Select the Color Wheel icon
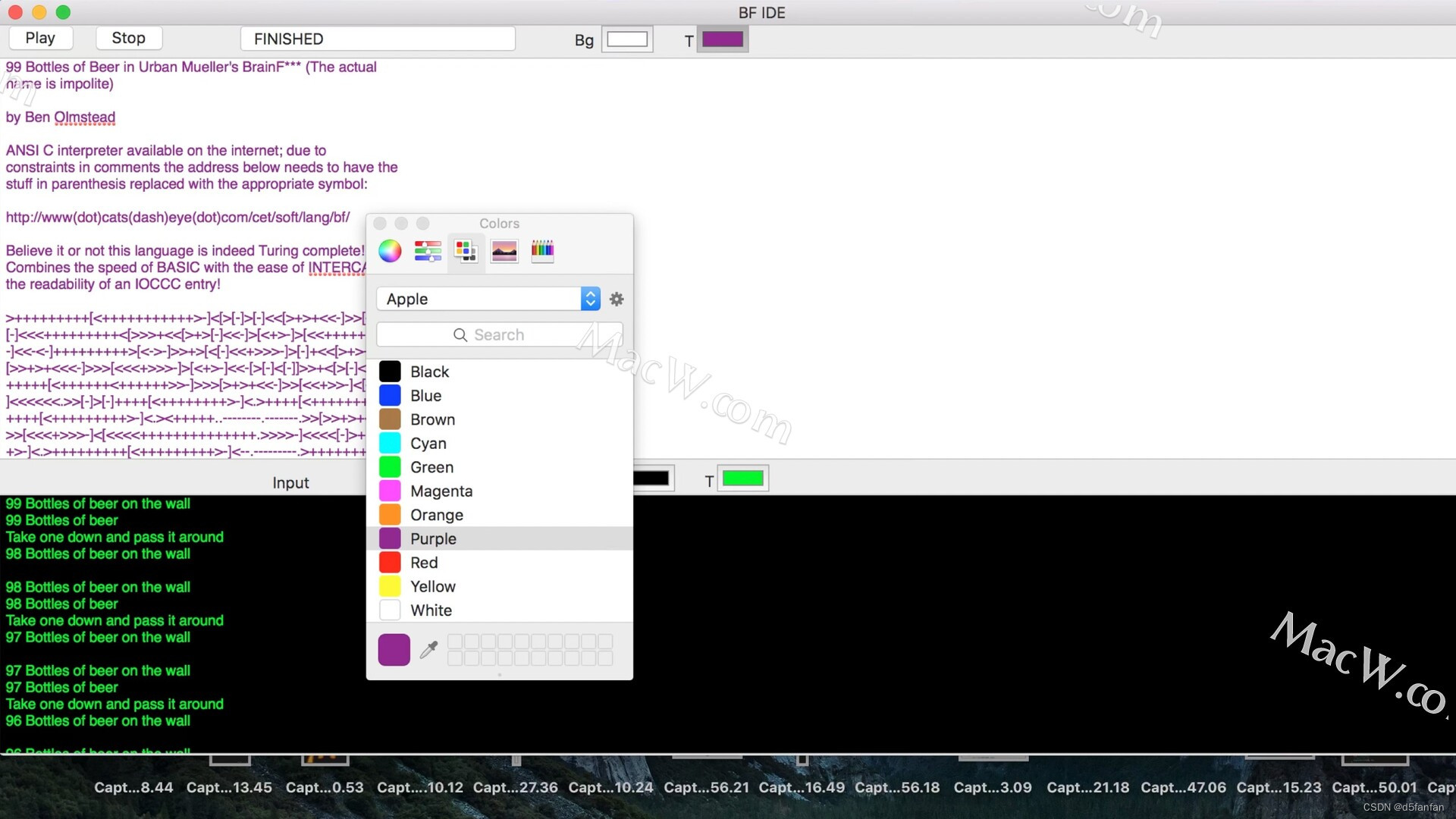Viewport: 1456px width, 819px height. coord(390,250)
